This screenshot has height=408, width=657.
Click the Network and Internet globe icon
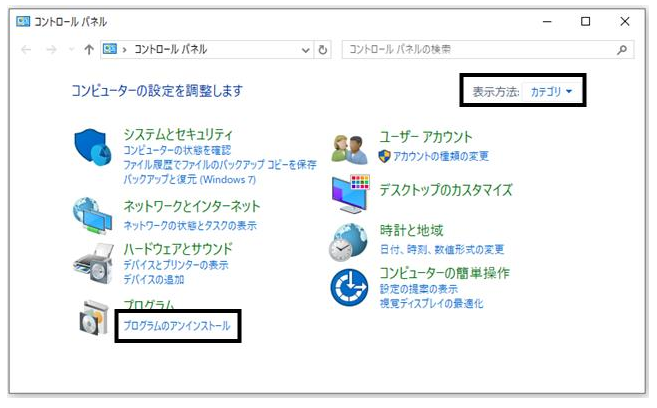[x=93, y=215]
